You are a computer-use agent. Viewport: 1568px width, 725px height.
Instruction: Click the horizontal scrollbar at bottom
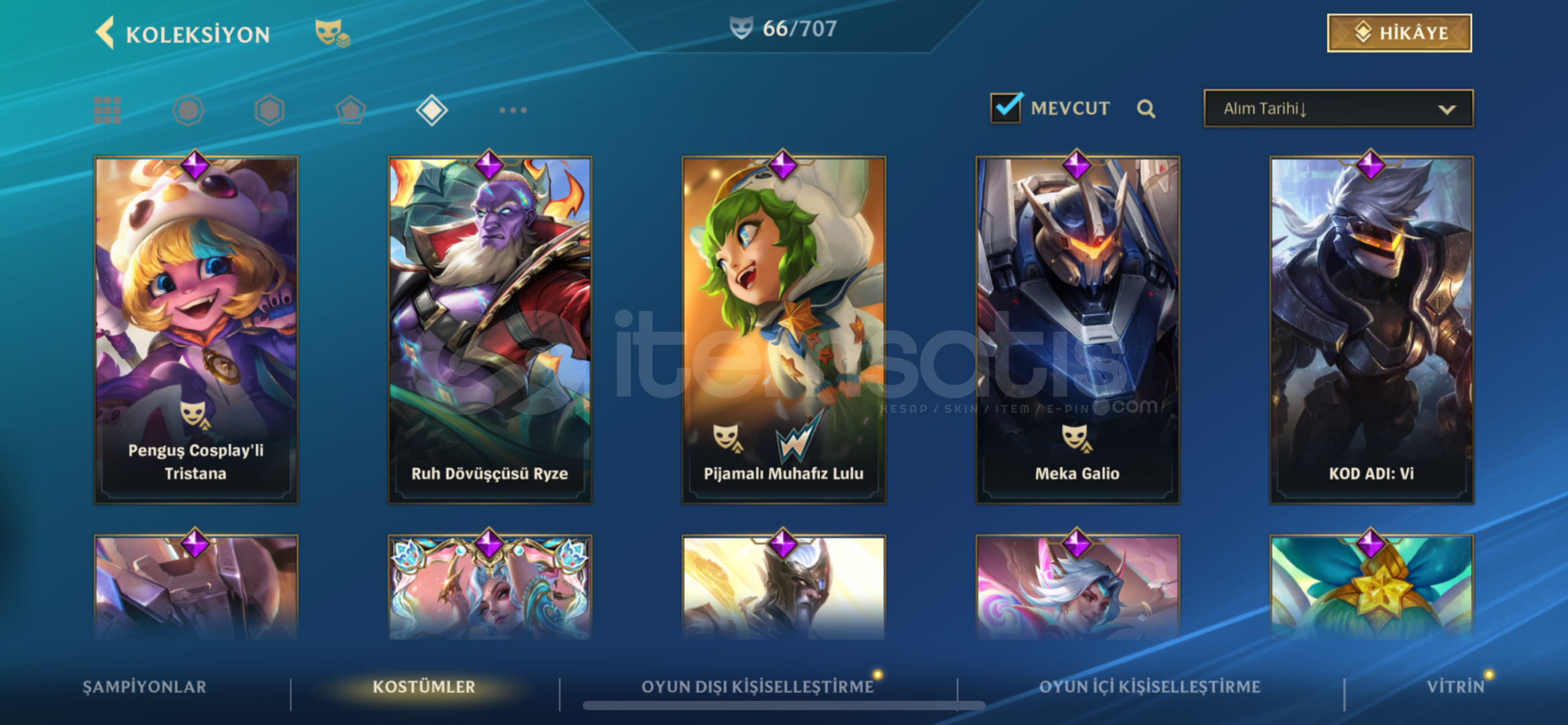(x=784, y=706)
